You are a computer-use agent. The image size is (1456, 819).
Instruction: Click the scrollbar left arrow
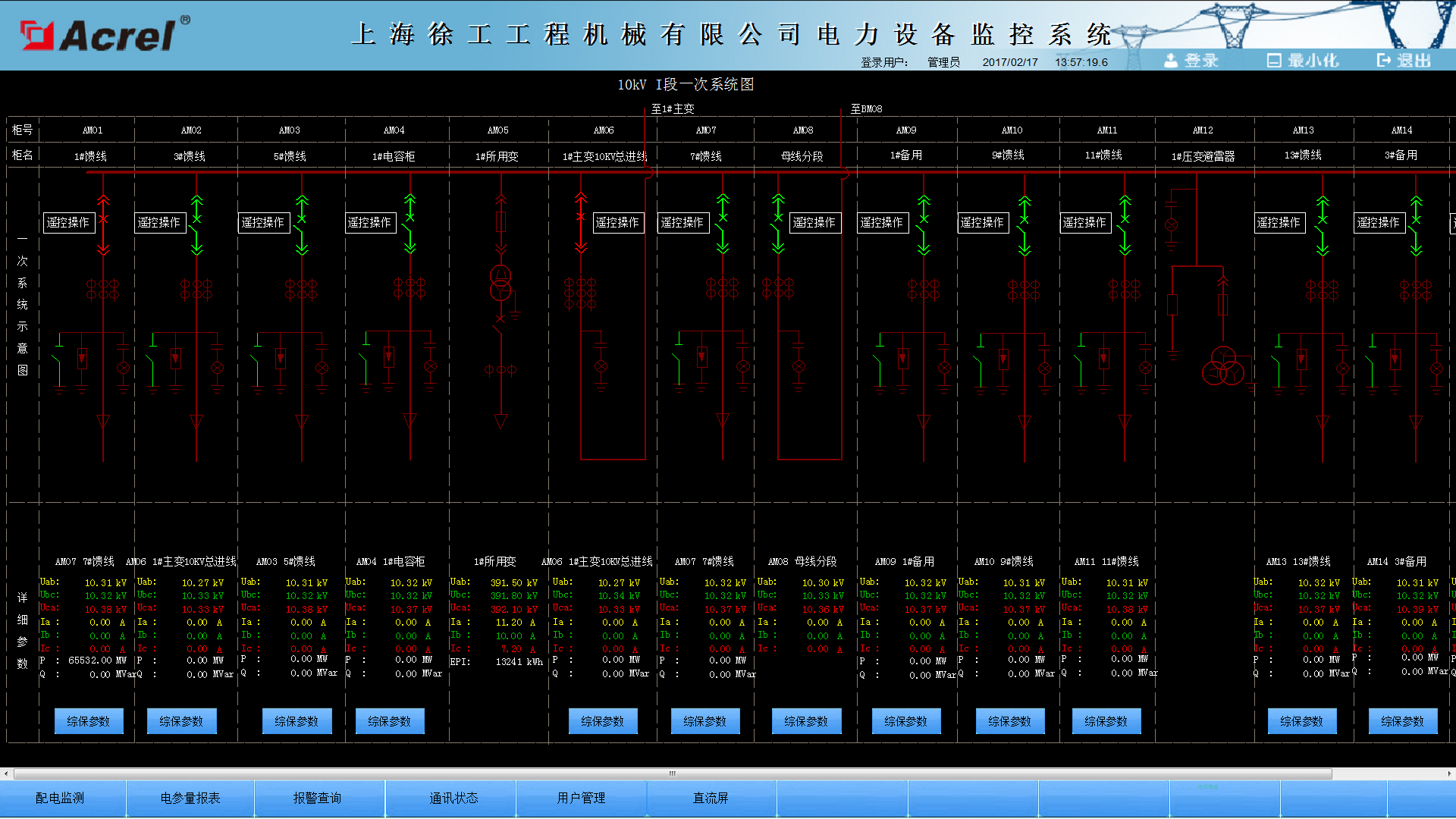click(x=6, y=774)
